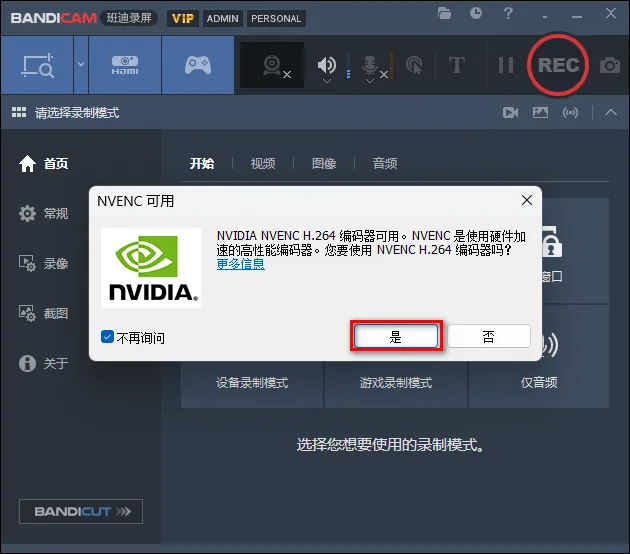Click 选择您想要使用的录制模式 text
Image resolution: width=630 pixels, height=554 pixels.
click(390, 445)
